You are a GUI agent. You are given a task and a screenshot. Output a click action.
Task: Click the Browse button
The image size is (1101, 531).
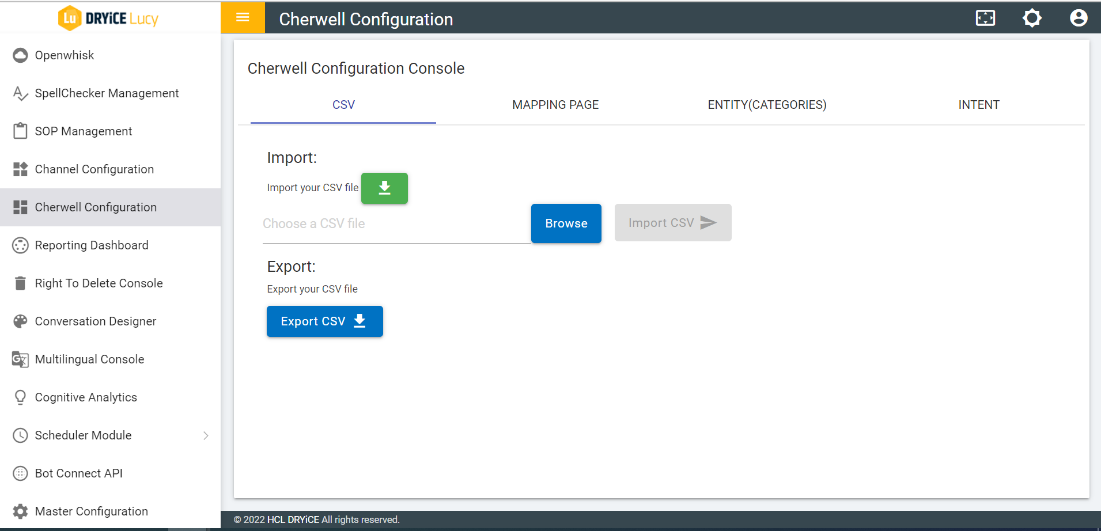pyautogui.click(x=566, y=223)
